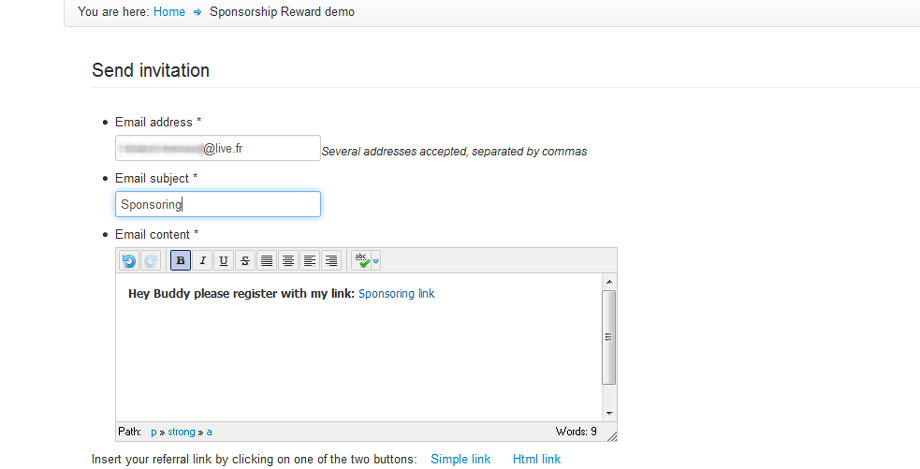Select 'strong' in the element path
The image size is (920, 469).
[181, 432]
